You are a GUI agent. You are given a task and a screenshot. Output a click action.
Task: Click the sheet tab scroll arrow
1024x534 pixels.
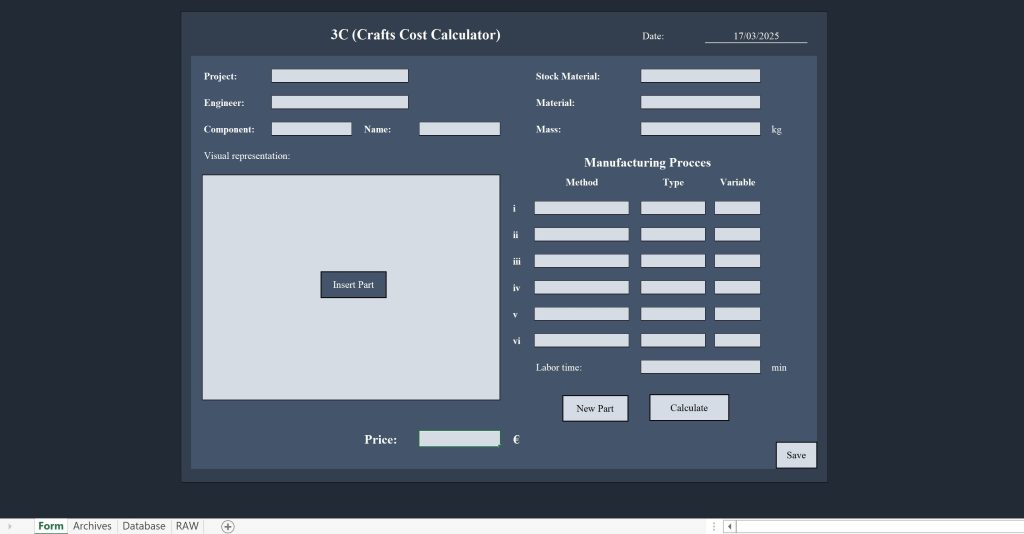(x=10, y=526)
